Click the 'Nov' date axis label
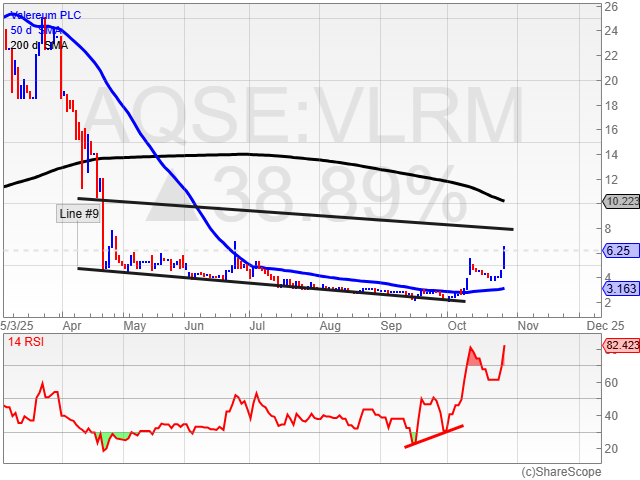This screenshot has height=480, width=640. 528,326
